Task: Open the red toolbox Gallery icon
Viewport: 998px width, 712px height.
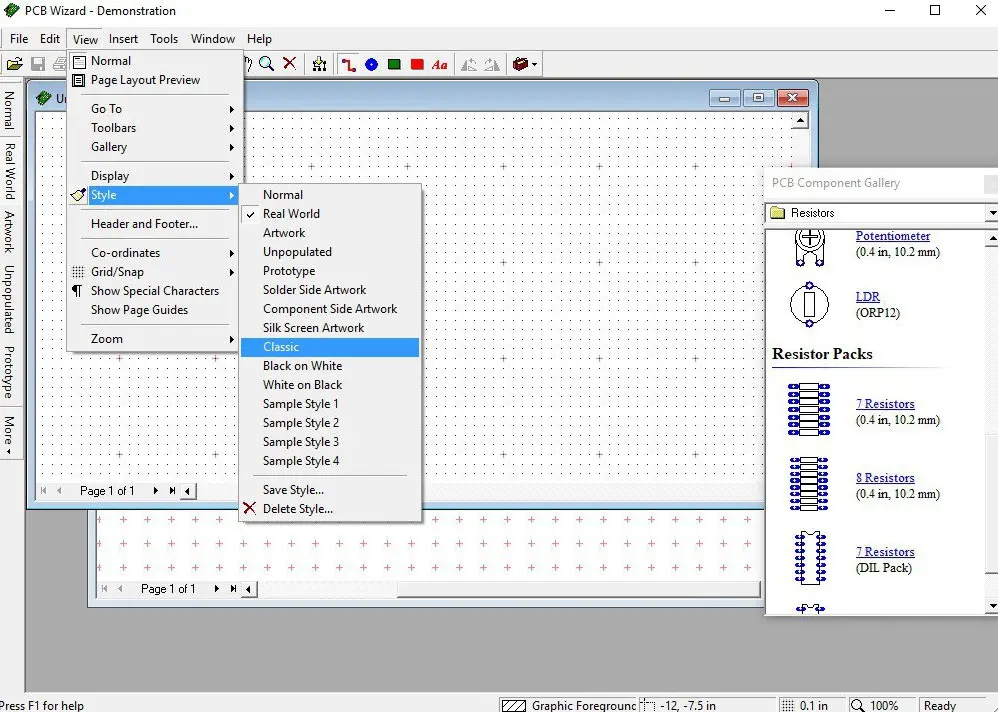Action: pos(521,64)
